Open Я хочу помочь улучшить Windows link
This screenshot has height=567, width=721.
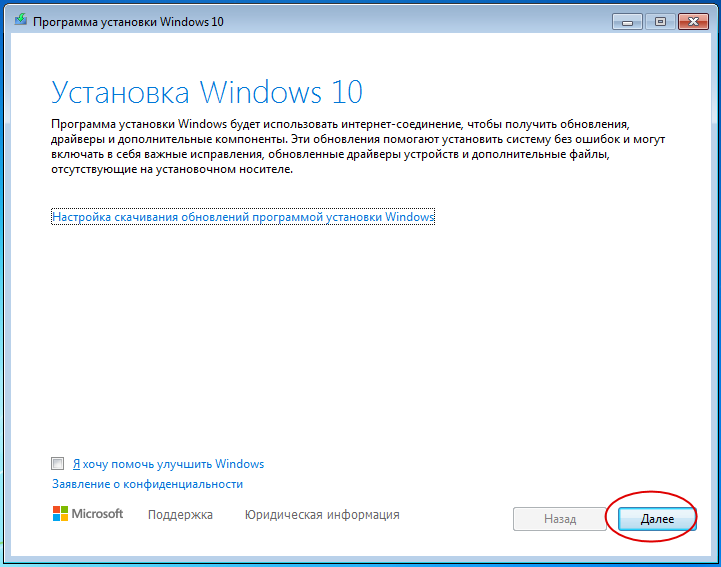[x=168, y=464]
